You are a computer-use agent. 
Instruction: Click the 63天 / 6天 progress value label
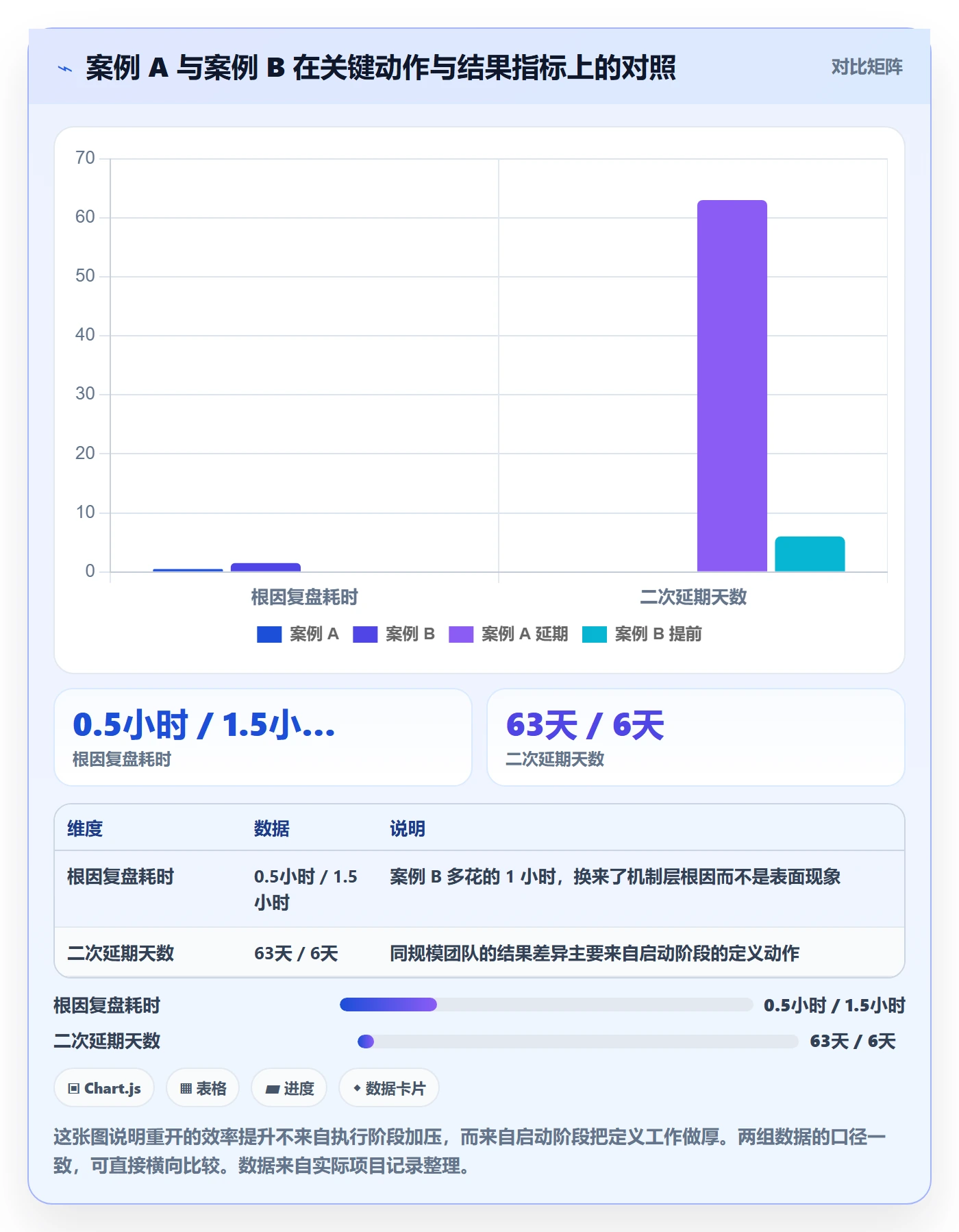[853, 1042]
